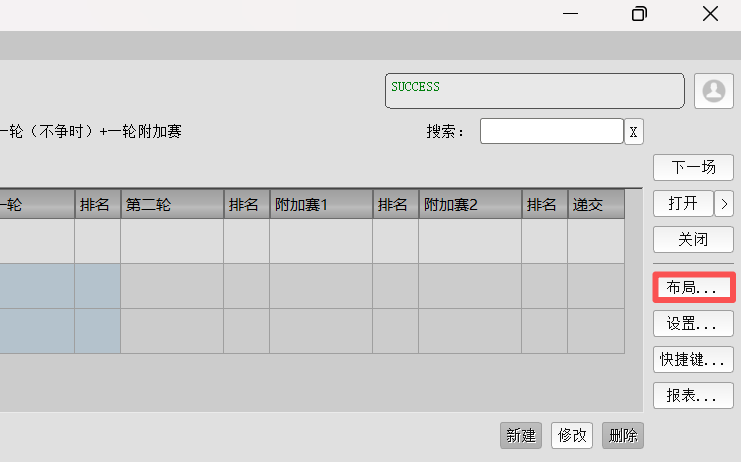Open the 报表... reports dialog
Viewport: 741px width, 462px height.
pos(693,396)
